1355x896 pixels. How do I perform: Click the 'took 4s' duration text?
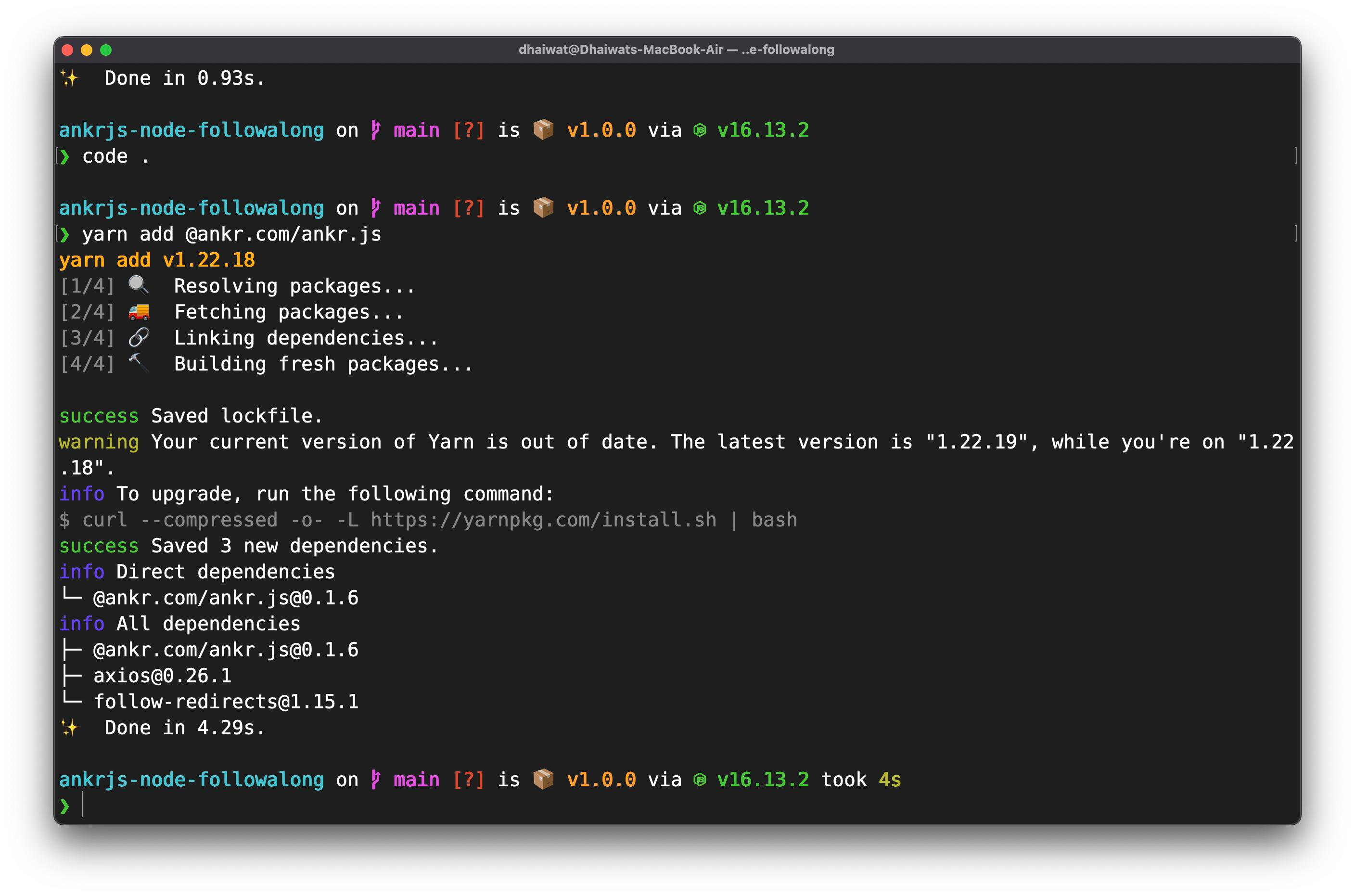coord(861,780)
